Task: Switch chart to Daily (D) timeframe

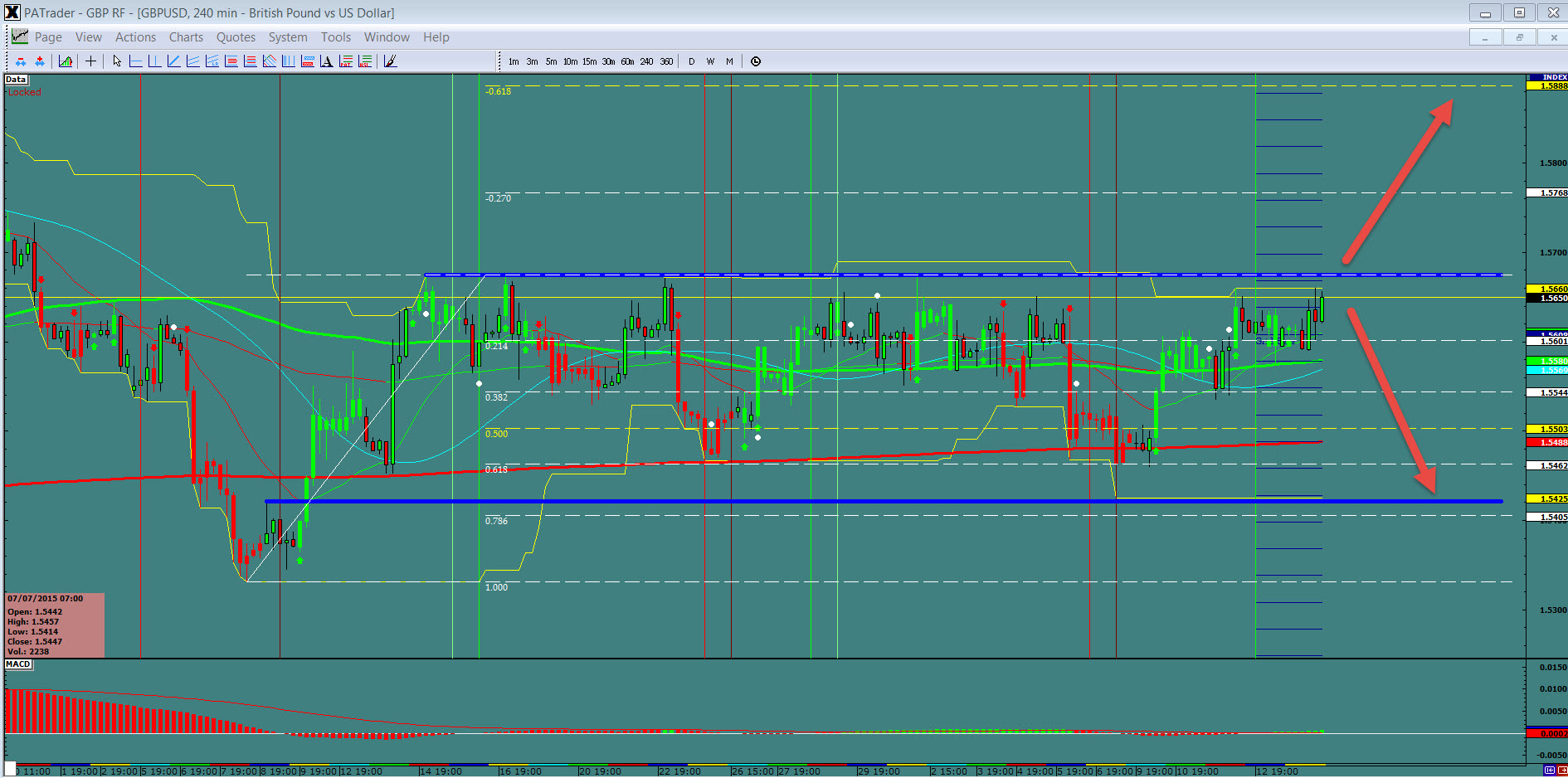Action: (691, 61)
